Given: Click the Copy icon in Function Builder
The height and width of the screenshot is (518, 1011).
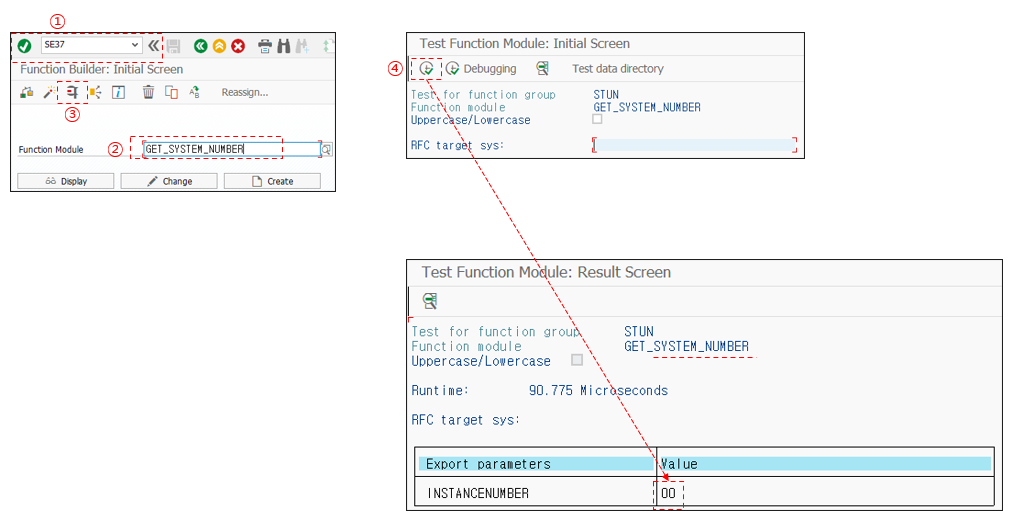Looking at the screenshot, I should click(171, 92).
